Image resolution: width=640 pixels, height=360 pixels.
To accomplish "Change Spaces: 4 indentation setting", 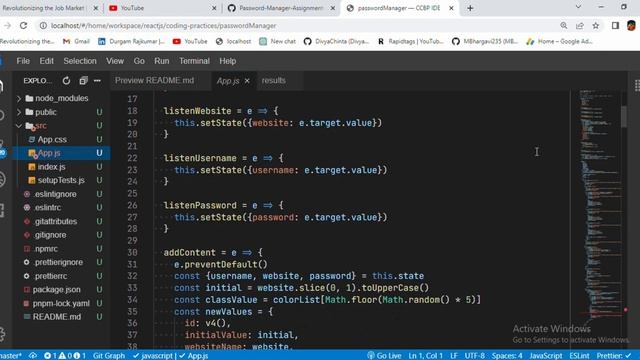I will click(507, 356).
